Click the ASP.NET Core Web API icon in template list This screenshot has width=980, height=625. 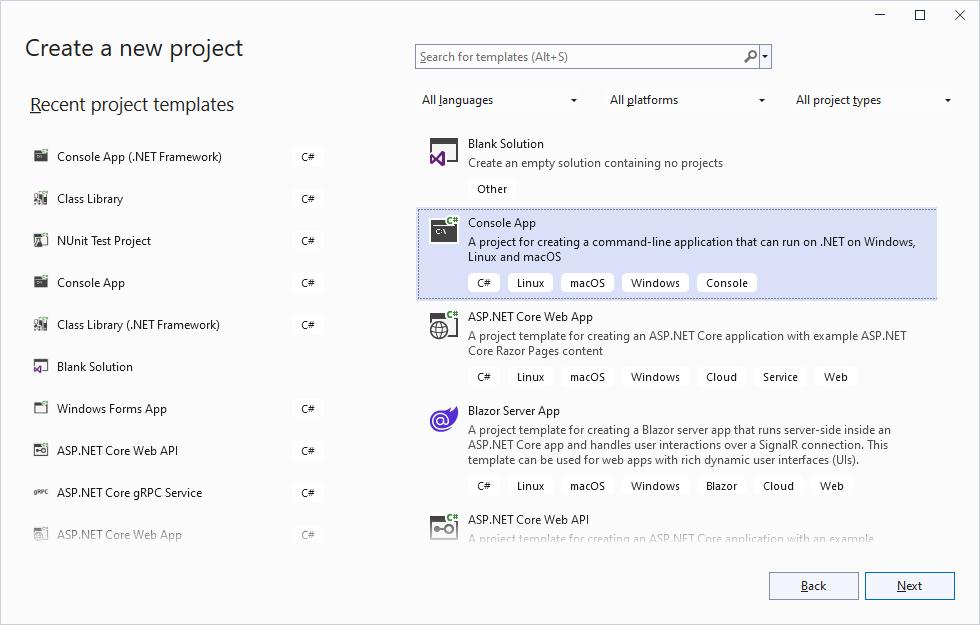point(444,526)
